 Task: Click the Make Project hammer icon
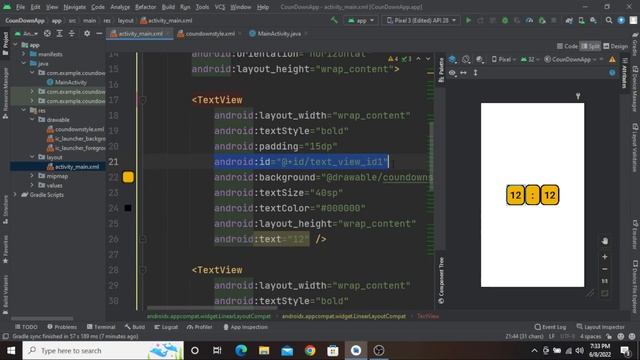click(x=334, y=20)
